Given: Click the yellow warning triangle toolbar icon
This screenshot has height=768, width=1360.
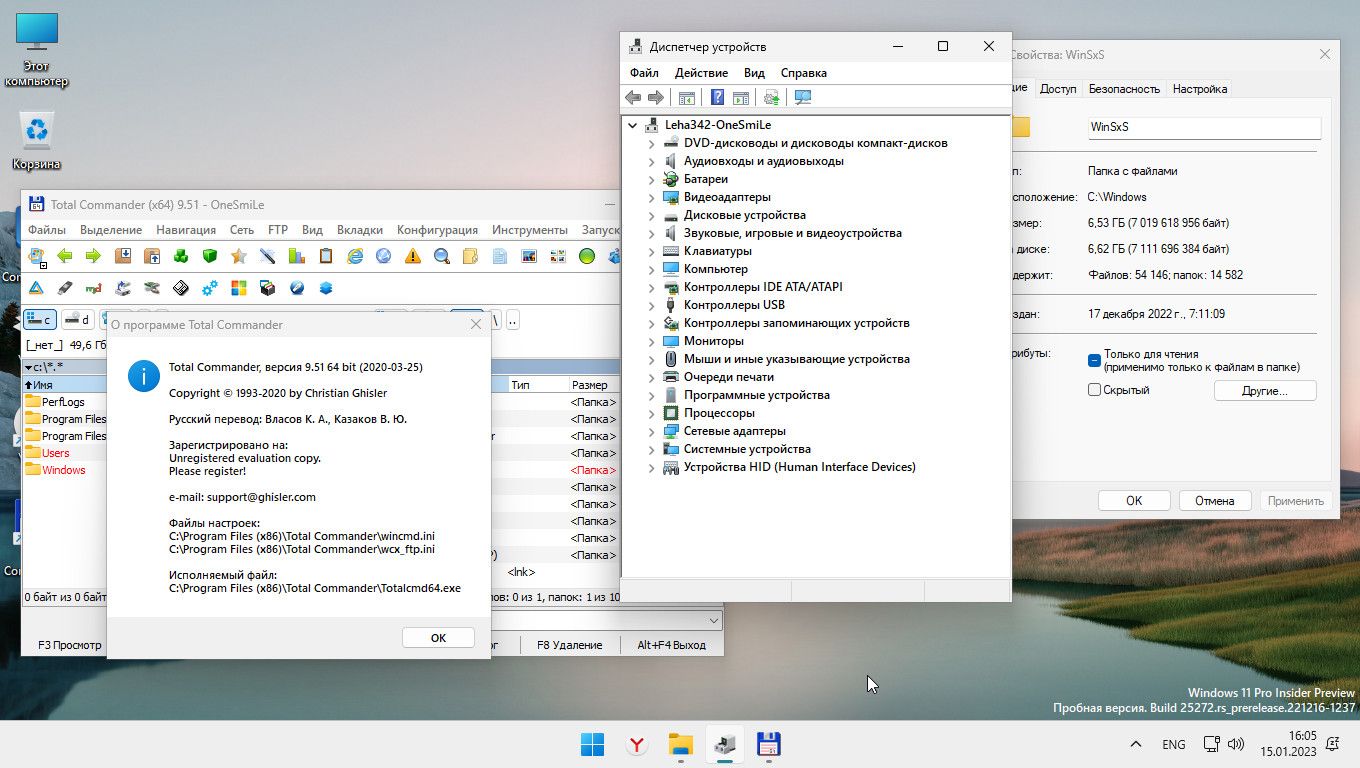Looking at the screenshot, I should 412,256.
